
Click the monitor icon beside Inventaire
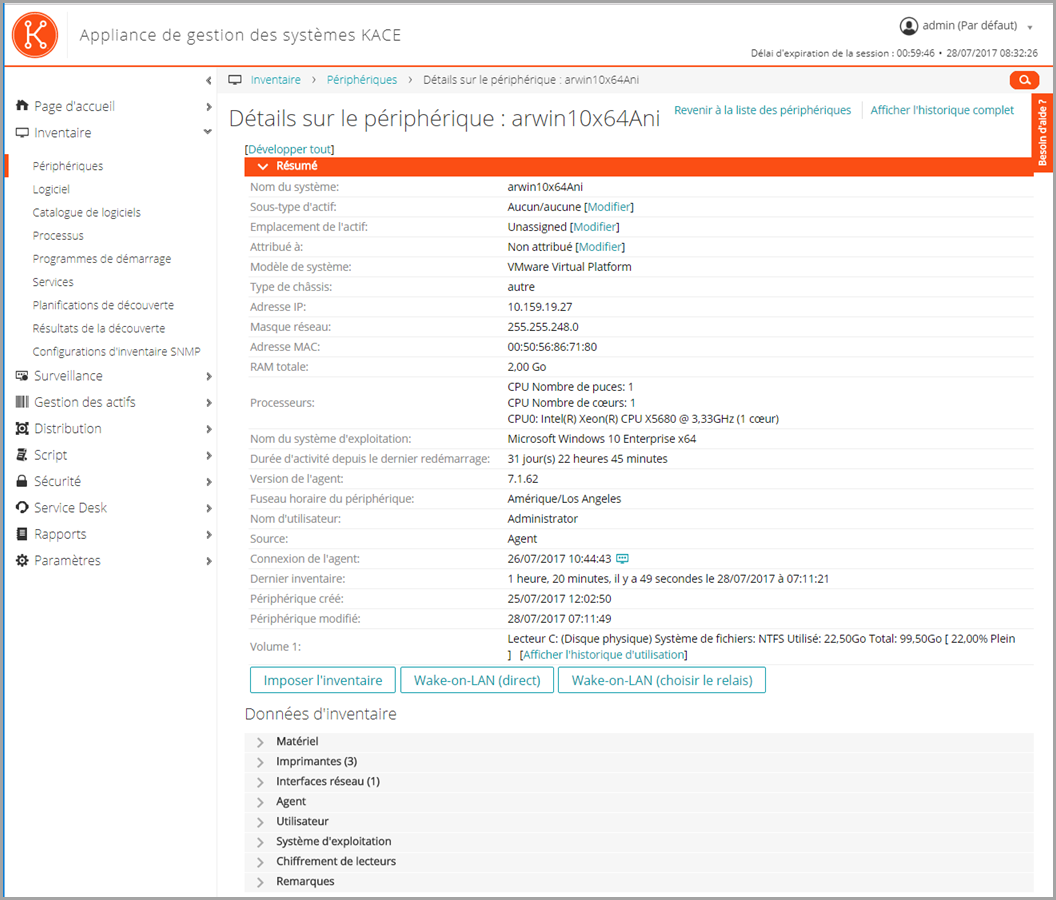[22, 132]
